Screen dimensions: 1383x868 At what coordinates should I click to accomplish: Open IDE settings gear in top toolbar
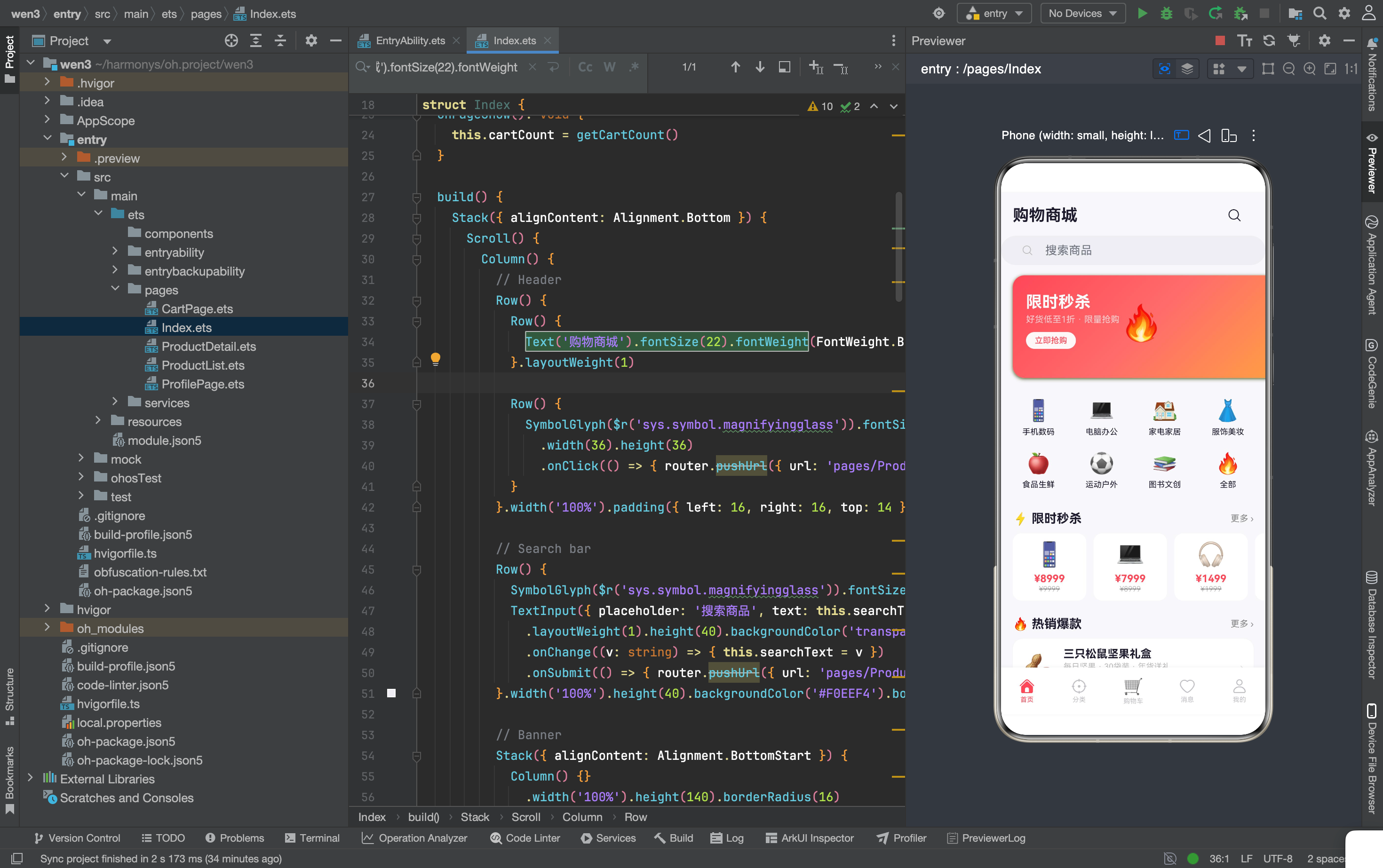[x=1344, y=13]
